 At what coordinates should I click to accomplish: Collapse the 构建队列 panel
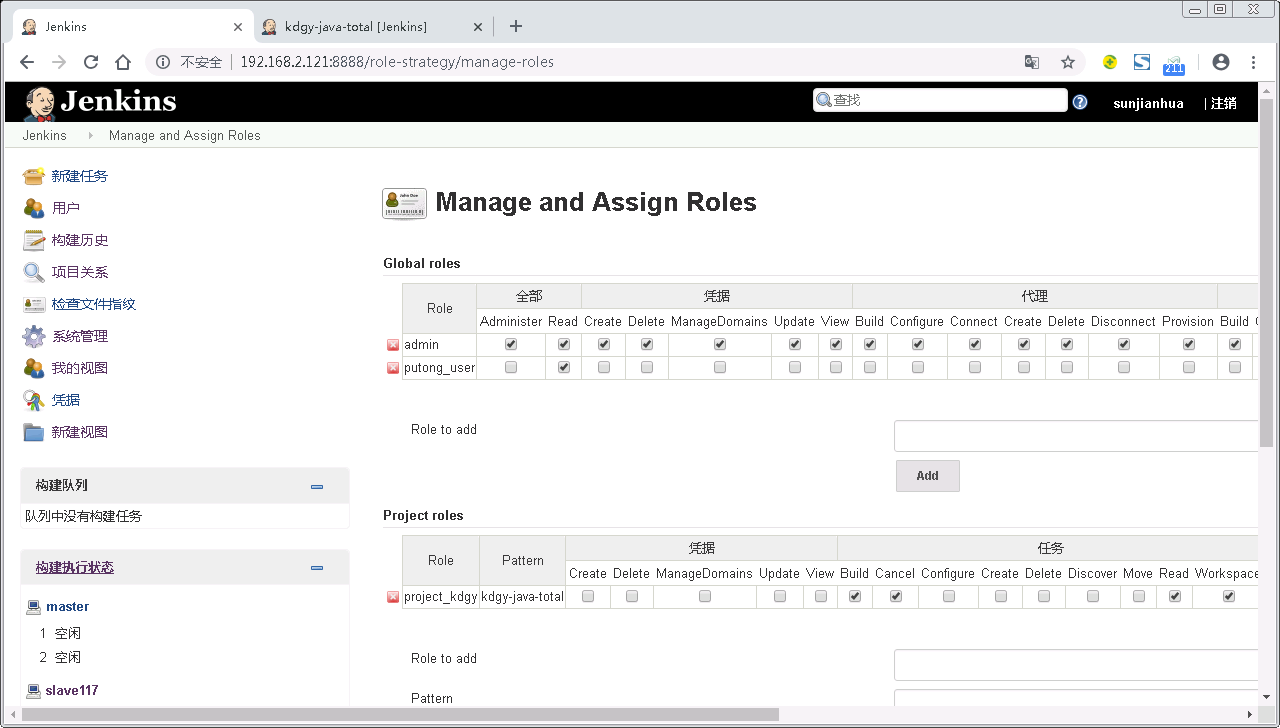[x=317, y=487]
